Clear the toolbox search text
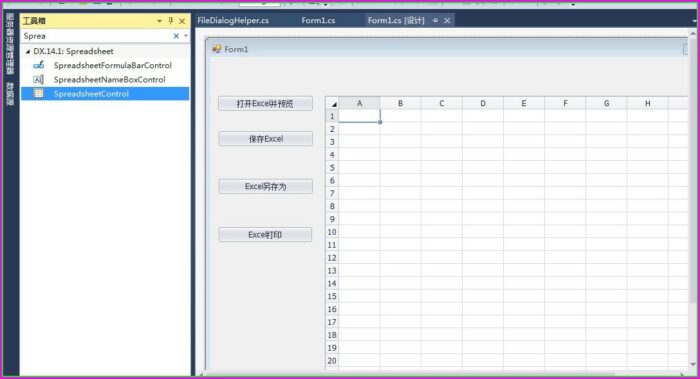The width and height of the screenshot is (700, 379). point(176,36)
